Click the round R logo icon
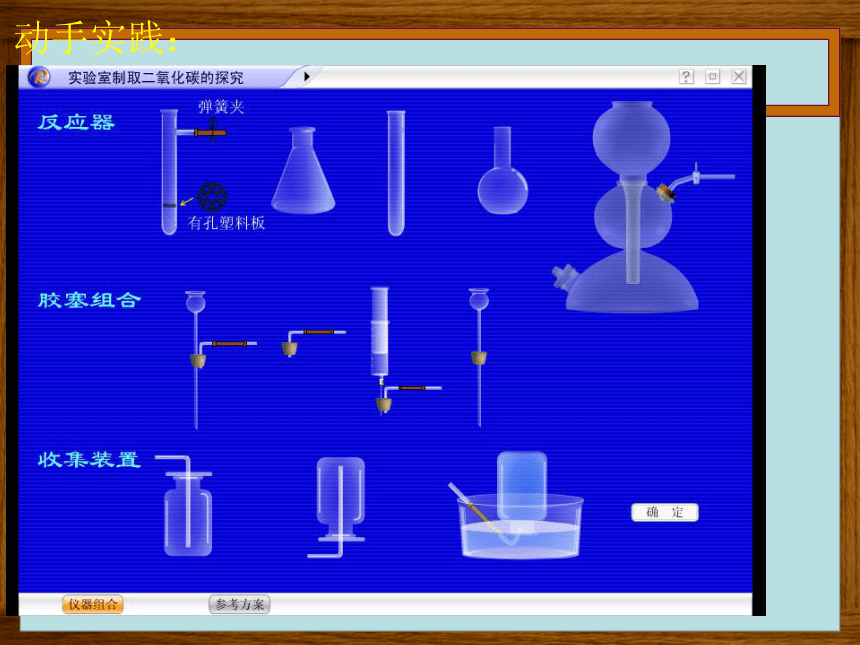 point(38,77)
